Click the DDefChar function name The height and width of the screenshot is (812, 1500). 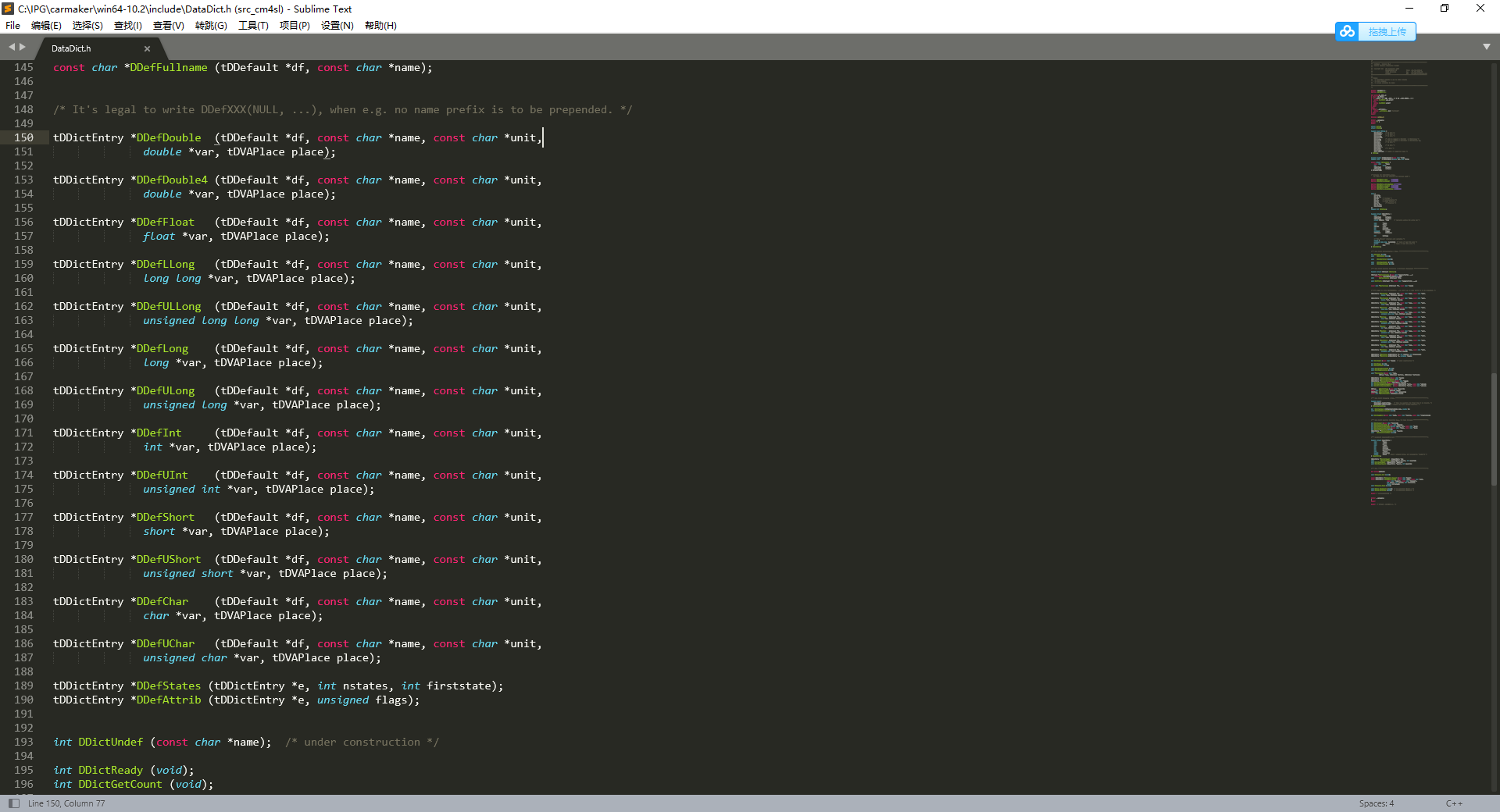pos(162,602)
